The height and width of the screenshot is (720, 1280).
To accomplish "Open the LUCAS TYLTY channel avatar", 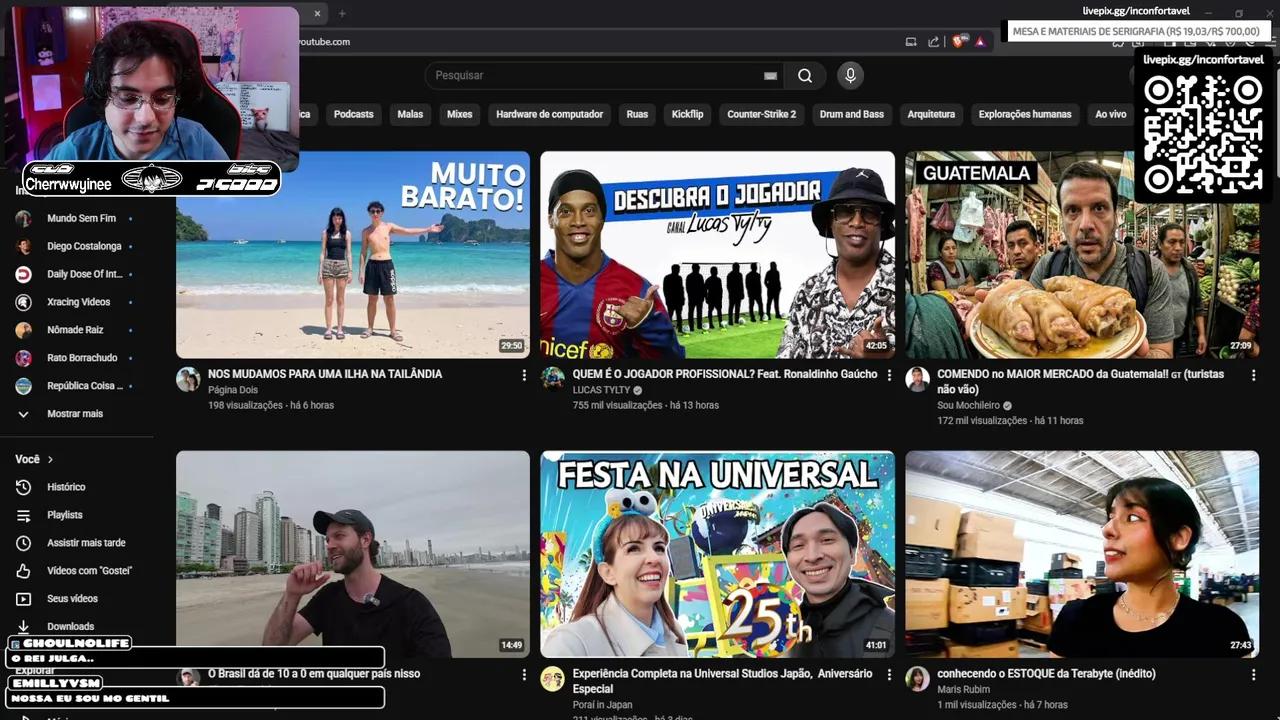I will tap(553, 379).
